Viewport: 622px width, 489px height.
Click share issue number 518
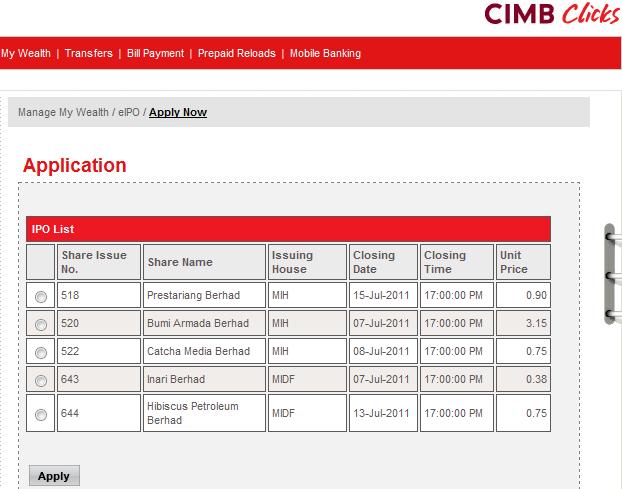click(70, 295)
